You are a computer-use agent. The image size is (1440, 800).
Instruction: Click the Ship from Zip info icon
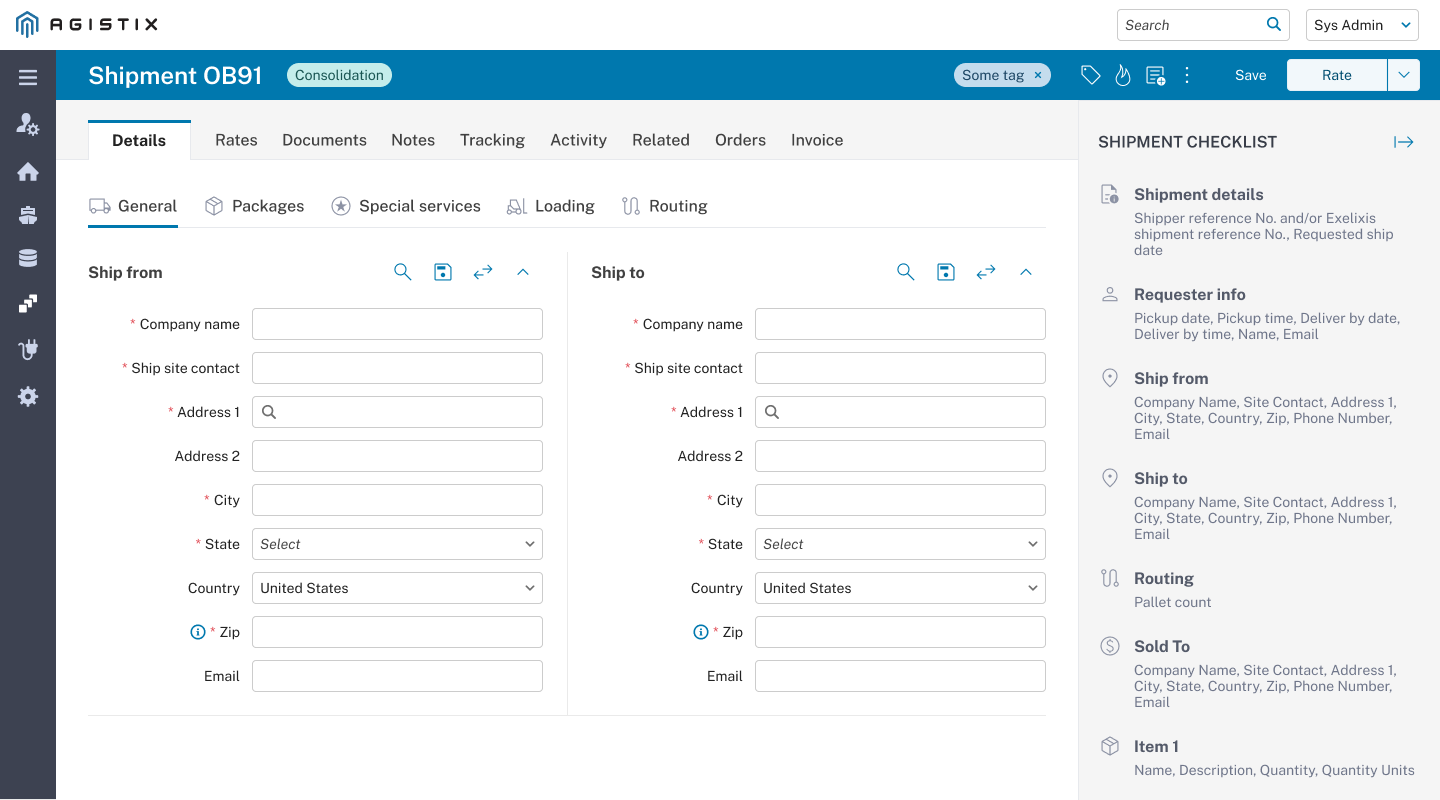[198, 632]
